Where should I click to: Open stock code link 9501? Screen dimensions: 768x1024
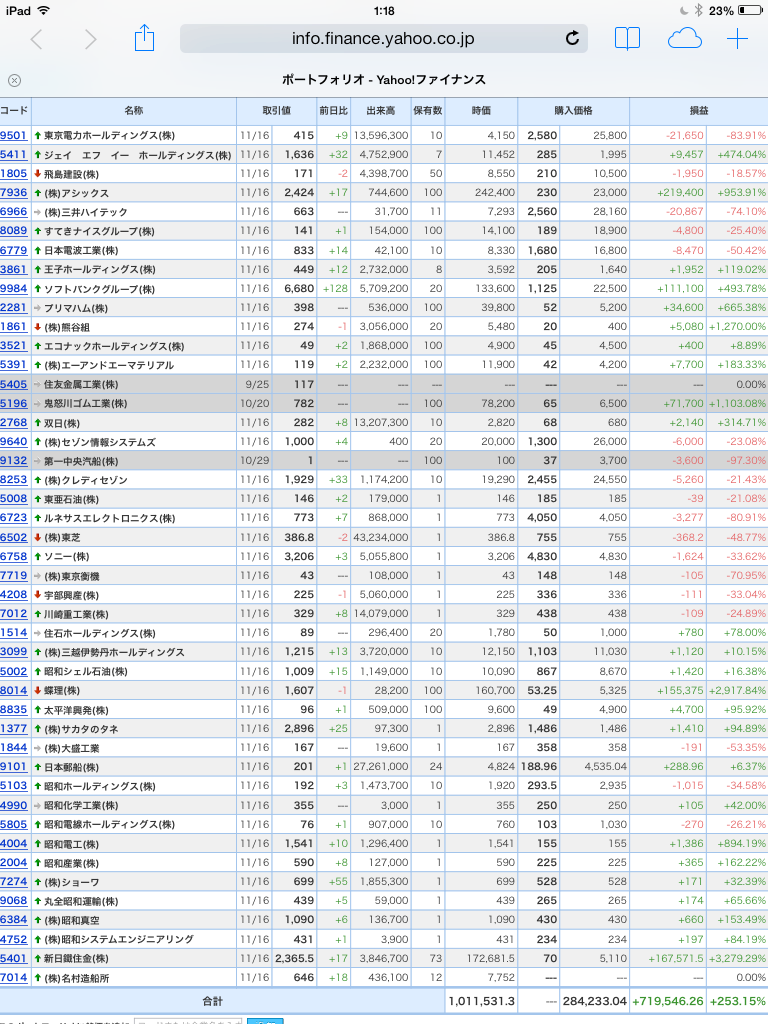click(14, 135)
